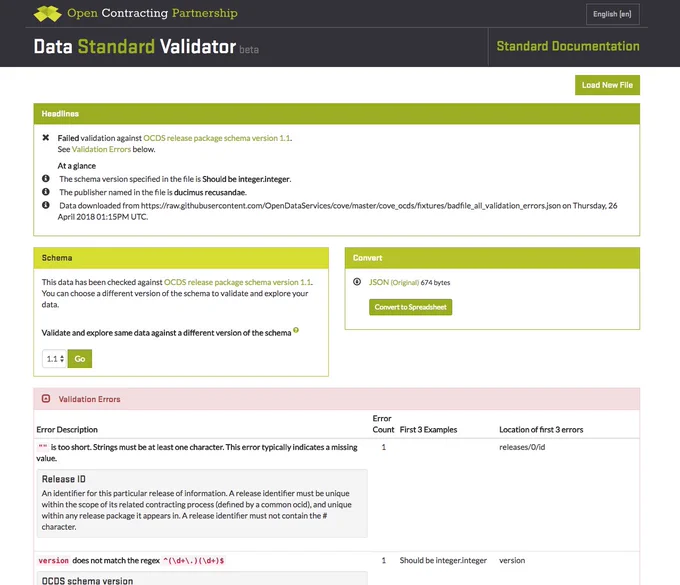
Task: Click the At a glance label
Action: [x=76, y=166]
